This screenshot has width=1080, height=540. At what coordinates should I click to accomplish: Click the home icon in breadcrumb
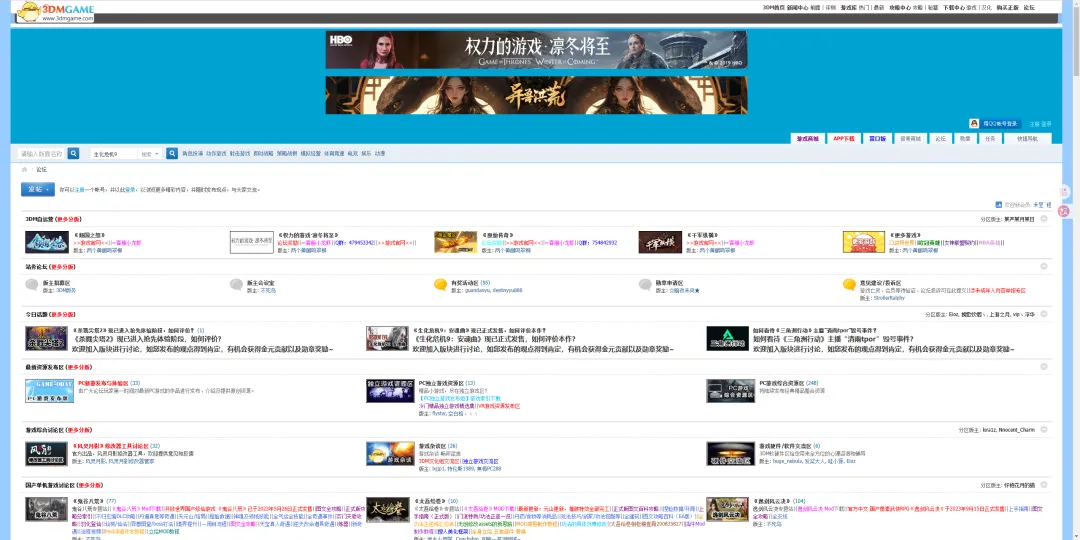coord(24,169)
